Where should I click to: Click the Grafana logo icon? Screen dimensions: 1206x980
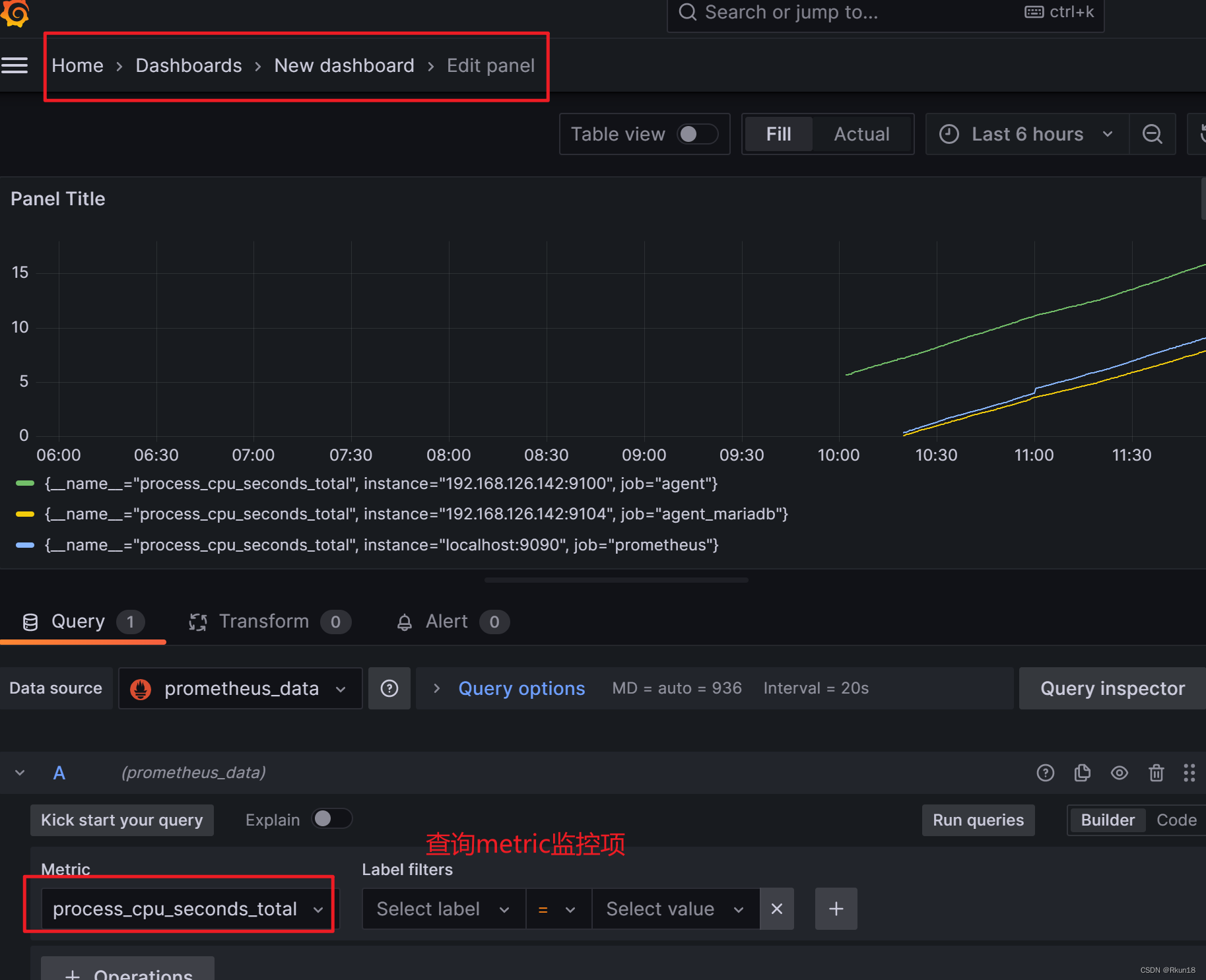click(x=15, y=12)
